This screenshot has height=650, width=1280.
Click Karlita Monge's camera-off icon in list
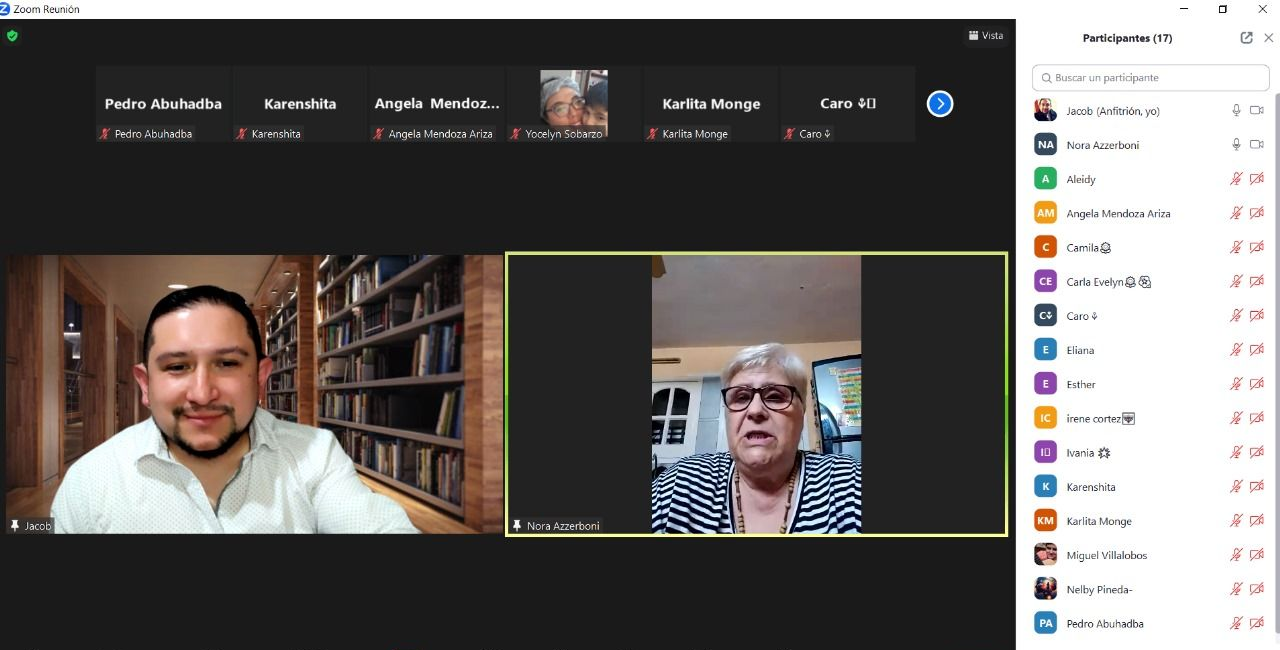(x=1257, y=521)
